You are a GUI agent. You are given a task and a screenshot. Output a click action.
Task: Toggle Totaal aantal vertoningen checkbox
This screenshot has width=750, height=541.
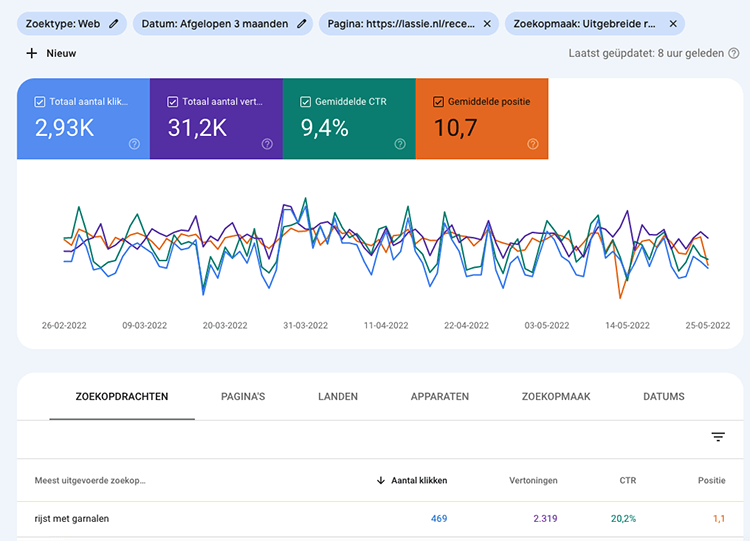[x=173, y=102]
